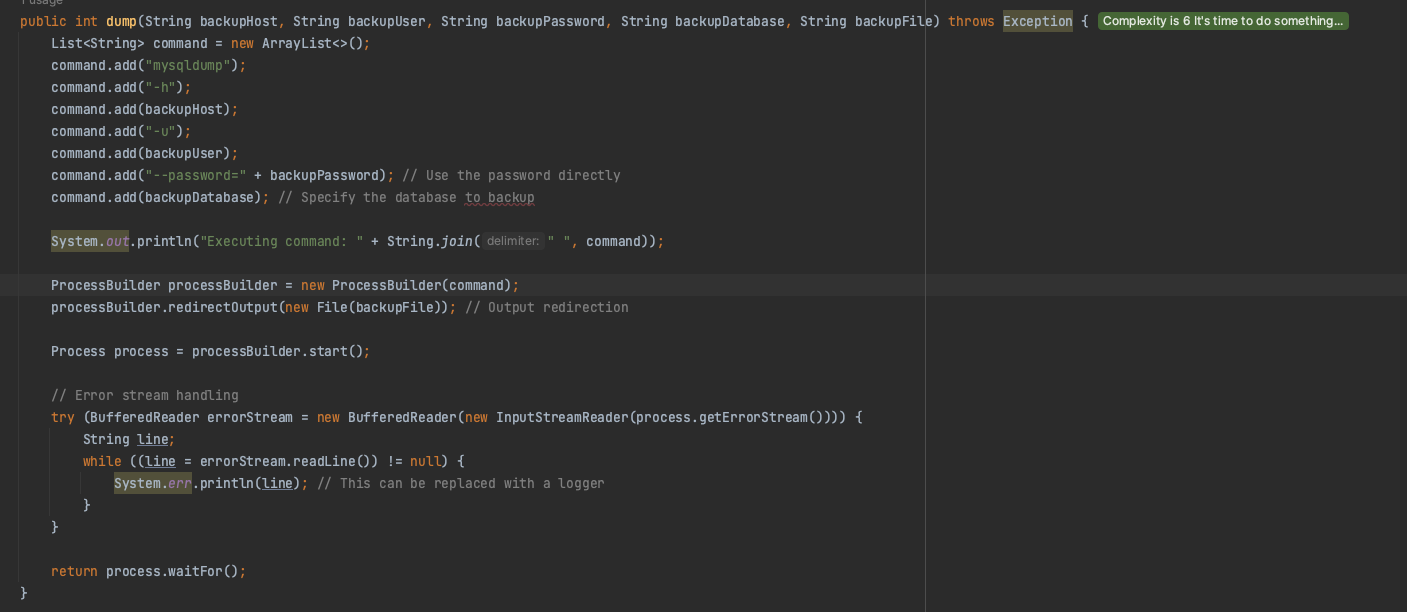Click "System.out" in the println statement

[90, 241]
